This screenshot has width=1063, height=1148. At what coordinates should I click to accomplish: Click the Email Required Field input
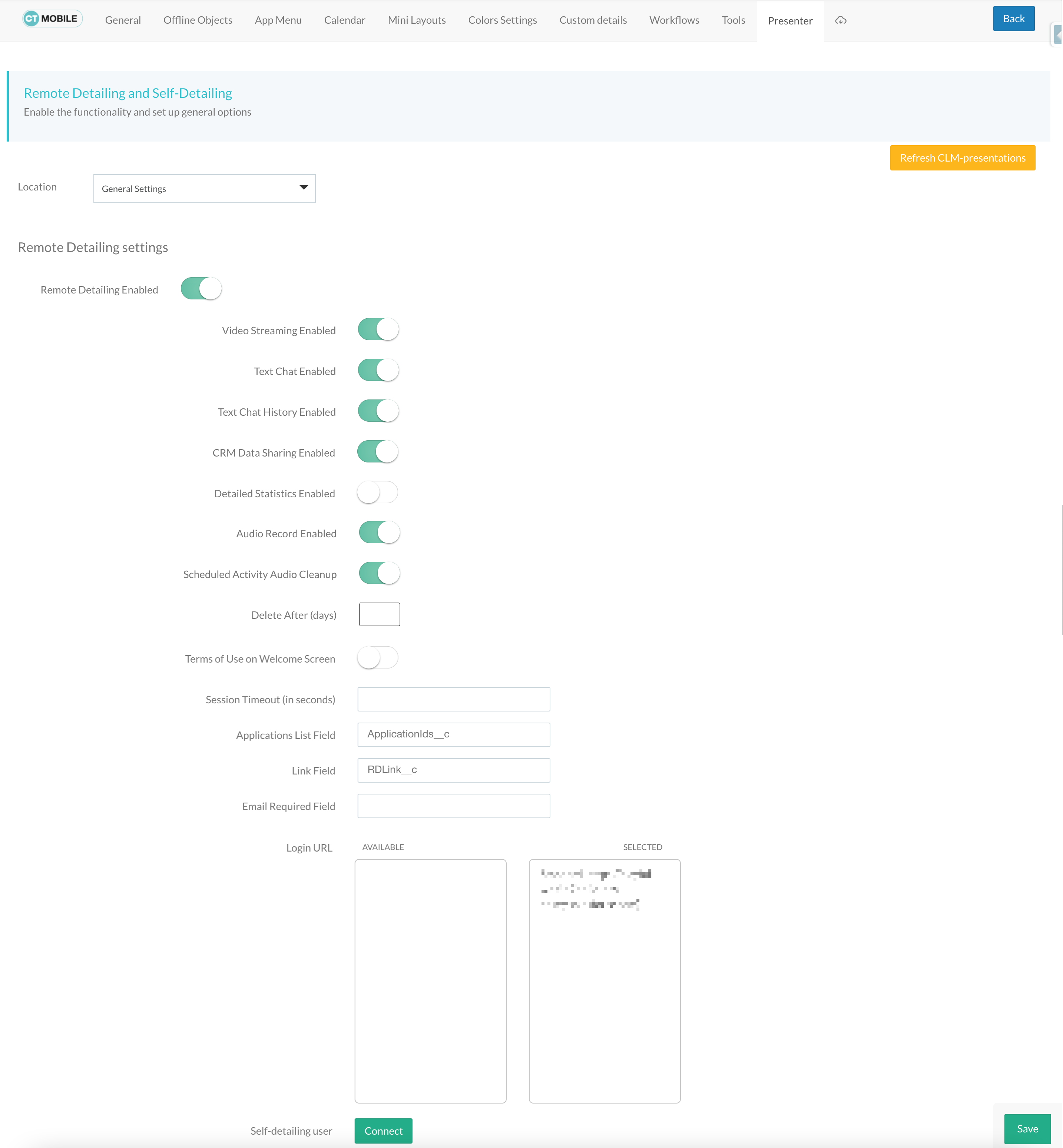453,806
